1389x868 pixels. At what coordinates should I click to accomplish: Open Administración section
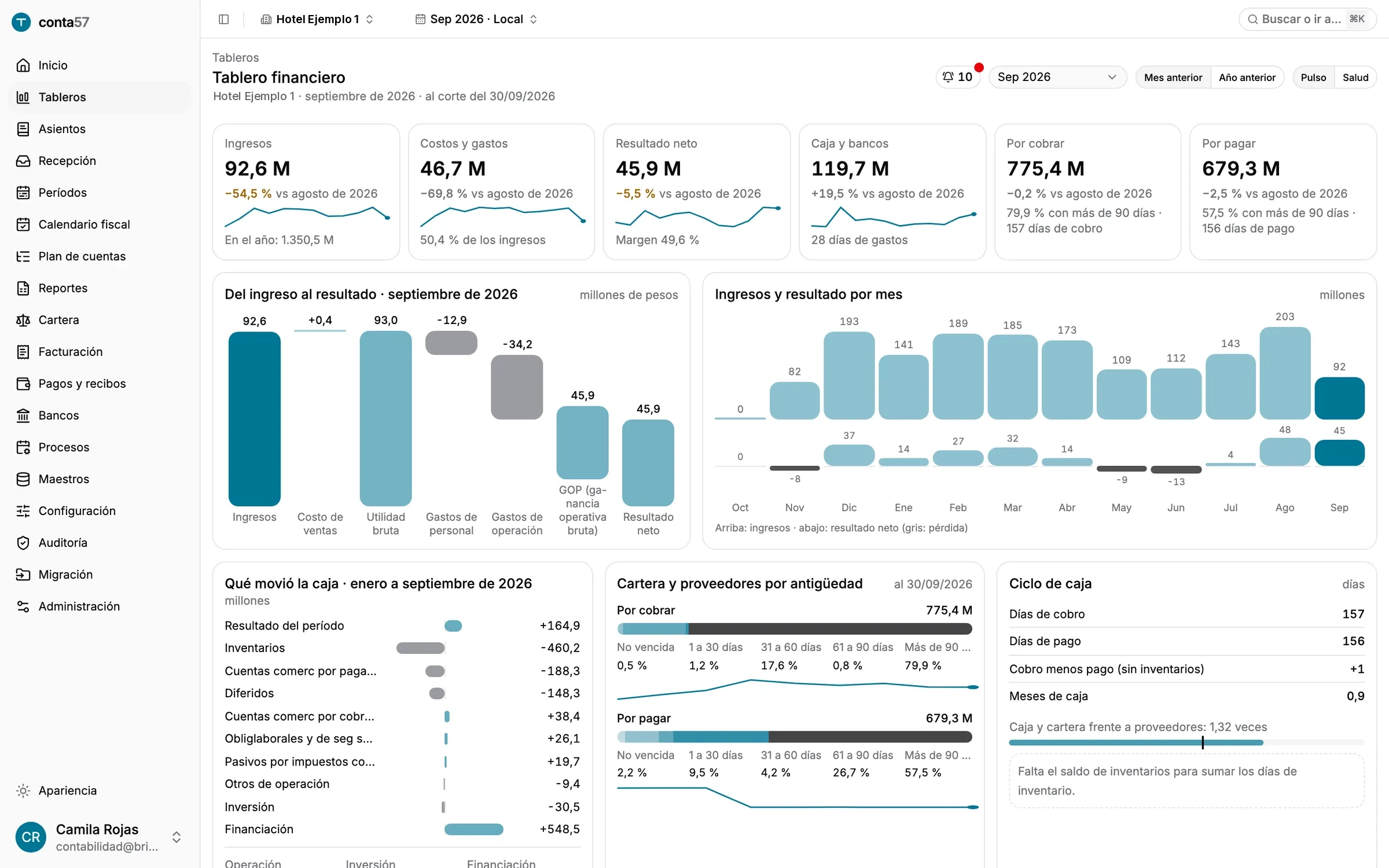coord(100,606)
